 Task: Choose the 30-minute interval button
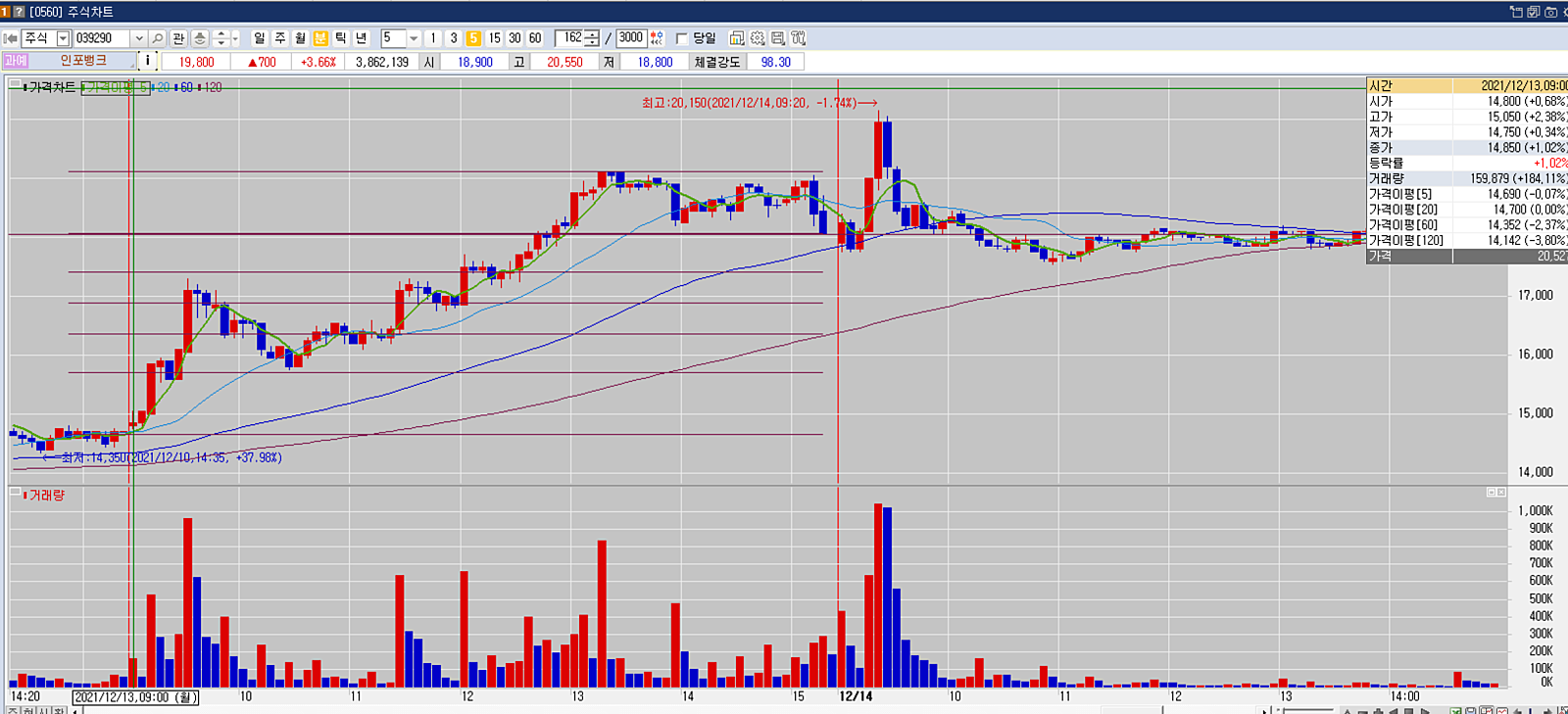(514, 38)
